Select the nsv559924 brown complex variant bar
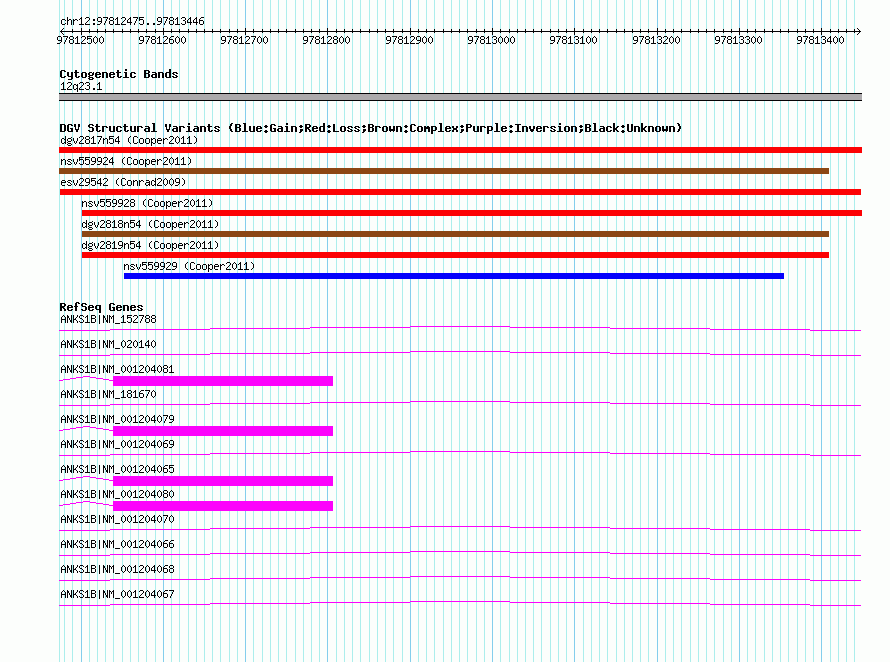 [x=444, y=171]
